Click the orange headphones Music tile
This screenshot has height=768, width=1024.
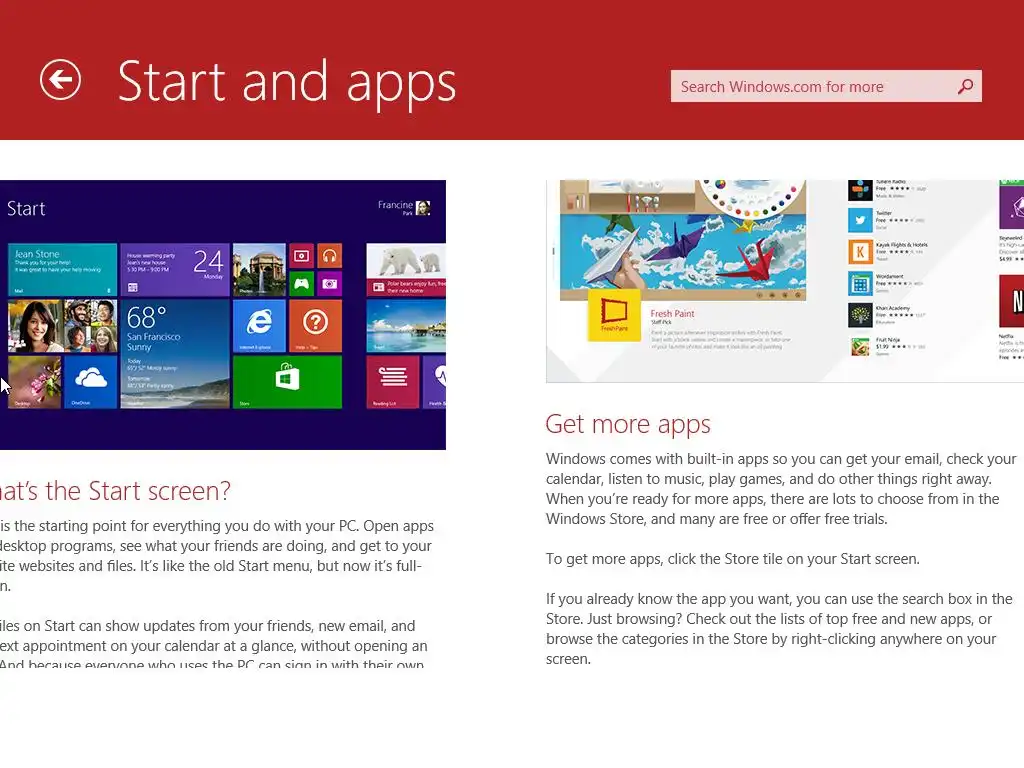point(330,256)
